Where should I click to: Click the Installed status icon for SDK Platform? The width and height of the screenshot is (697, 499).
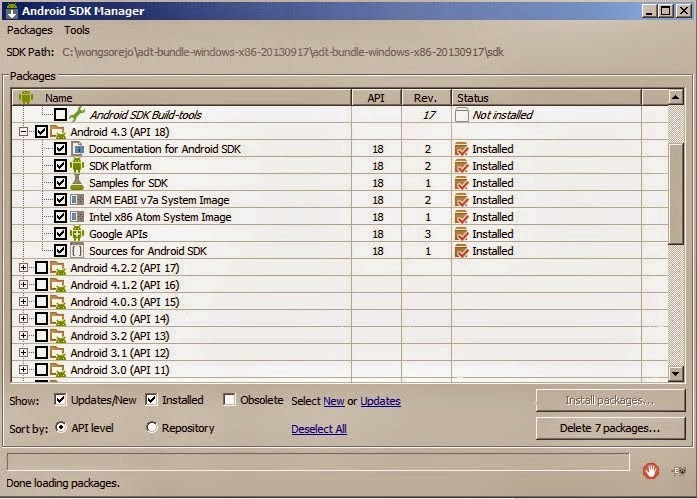461,166
